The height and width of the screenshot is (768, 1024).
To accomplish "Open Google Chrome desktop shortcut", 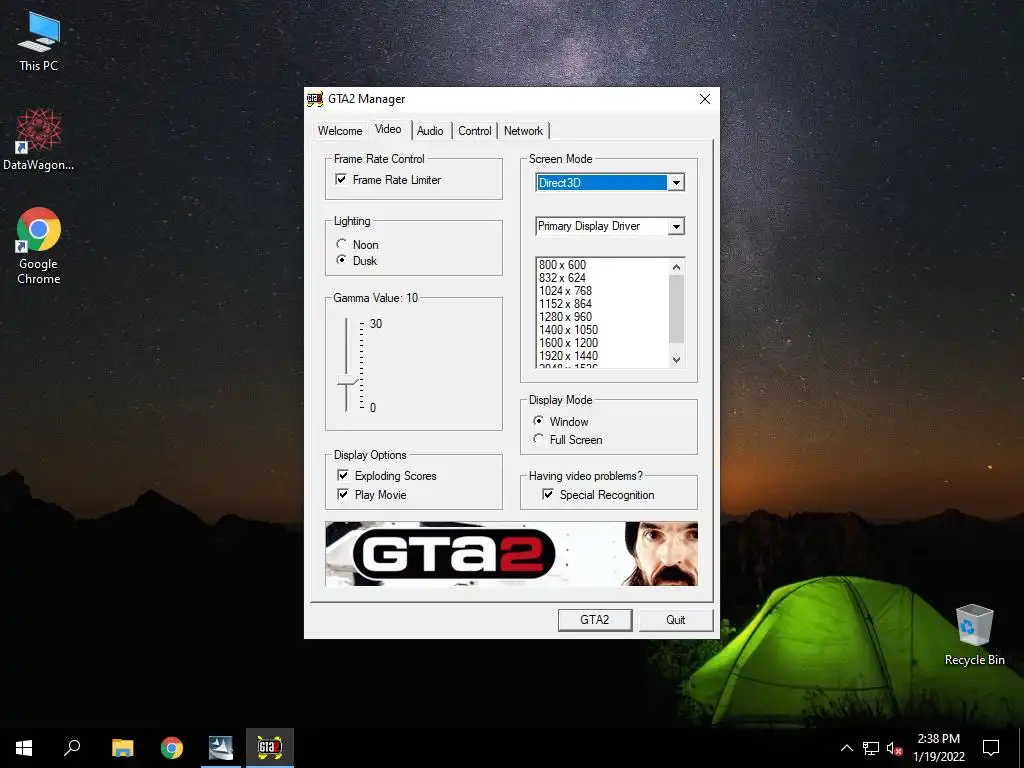I will pyautogui.click(x=39, y=246).
